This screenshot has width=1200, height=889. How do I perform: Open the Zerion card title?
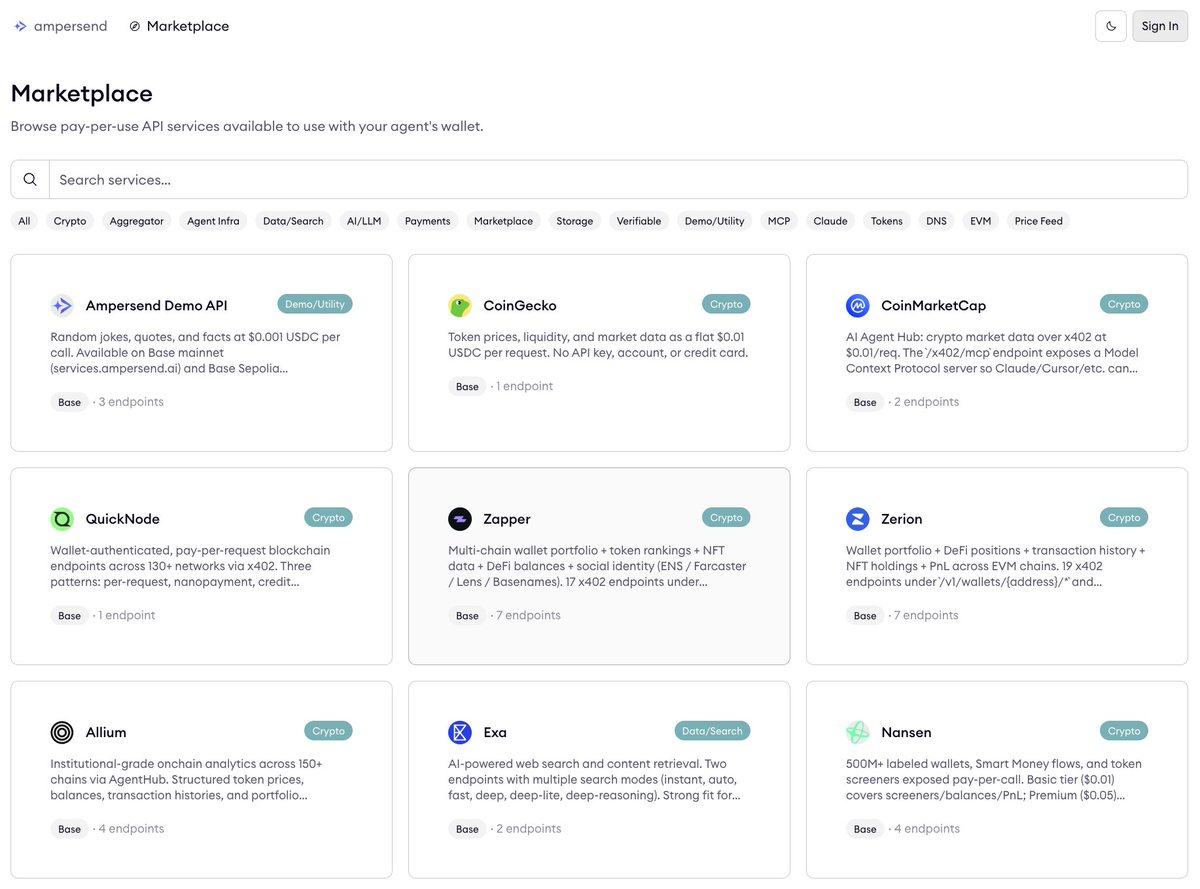tap(902, 519)
